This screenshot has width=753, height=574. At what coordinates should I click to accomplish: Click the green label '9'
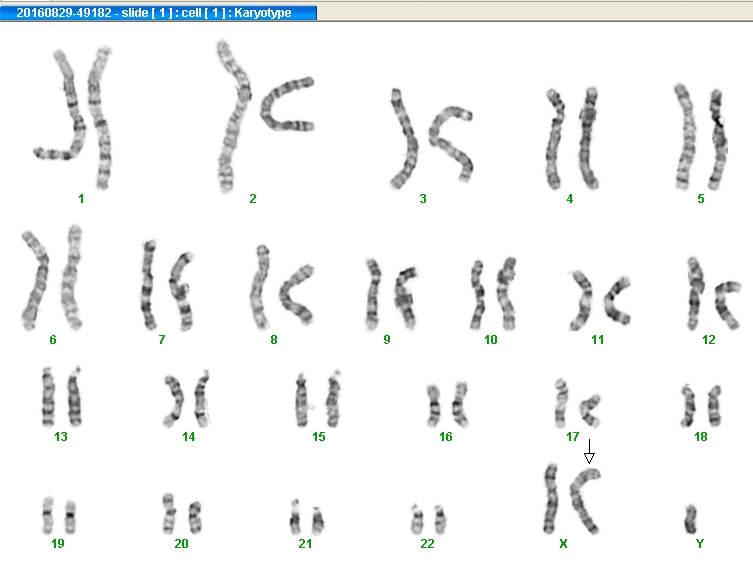(387, 340)
